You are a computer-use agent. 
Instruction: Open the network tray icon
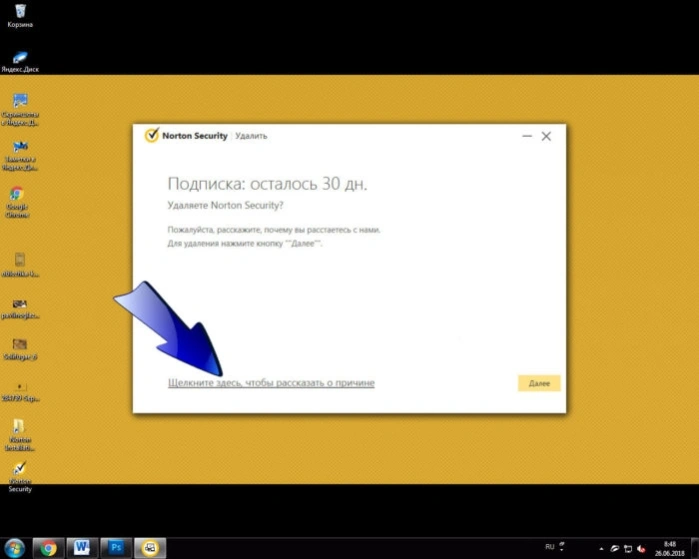pos(628,549)
